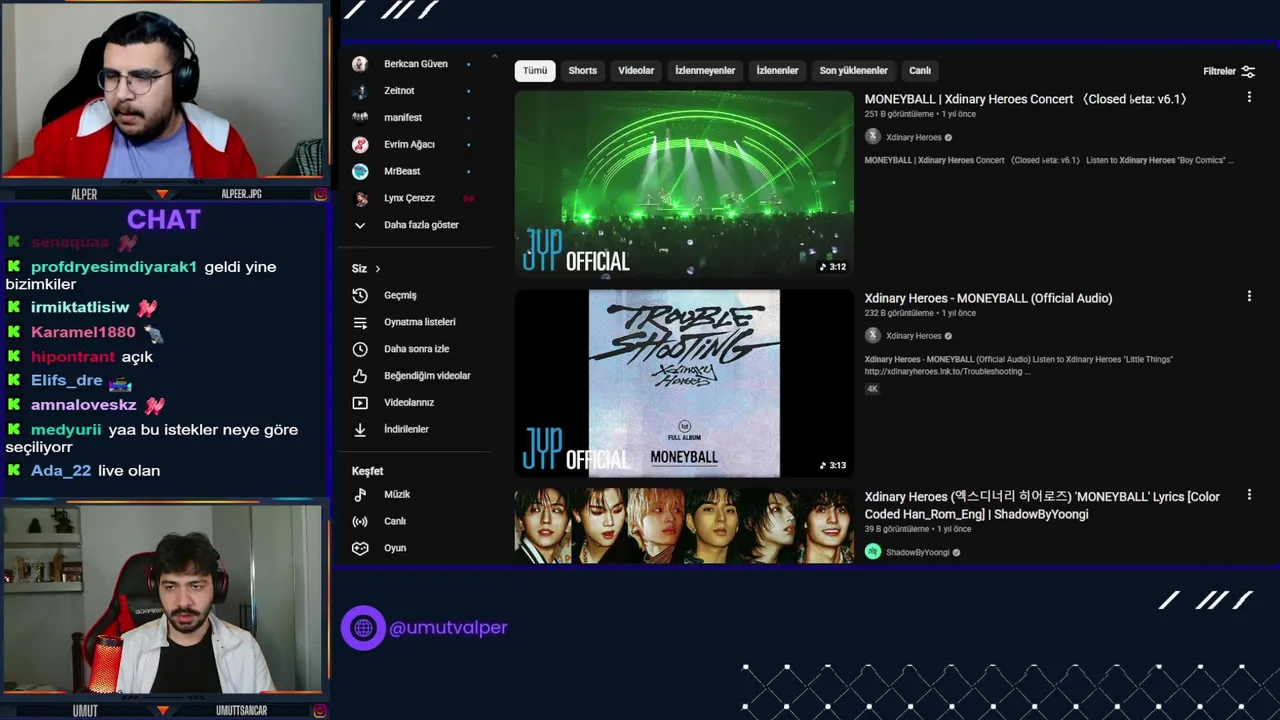Image resolution: width=1280 pixels, height=720 pixels.
Task: Click the Filtreler button label
Action: coord(1219,71)
